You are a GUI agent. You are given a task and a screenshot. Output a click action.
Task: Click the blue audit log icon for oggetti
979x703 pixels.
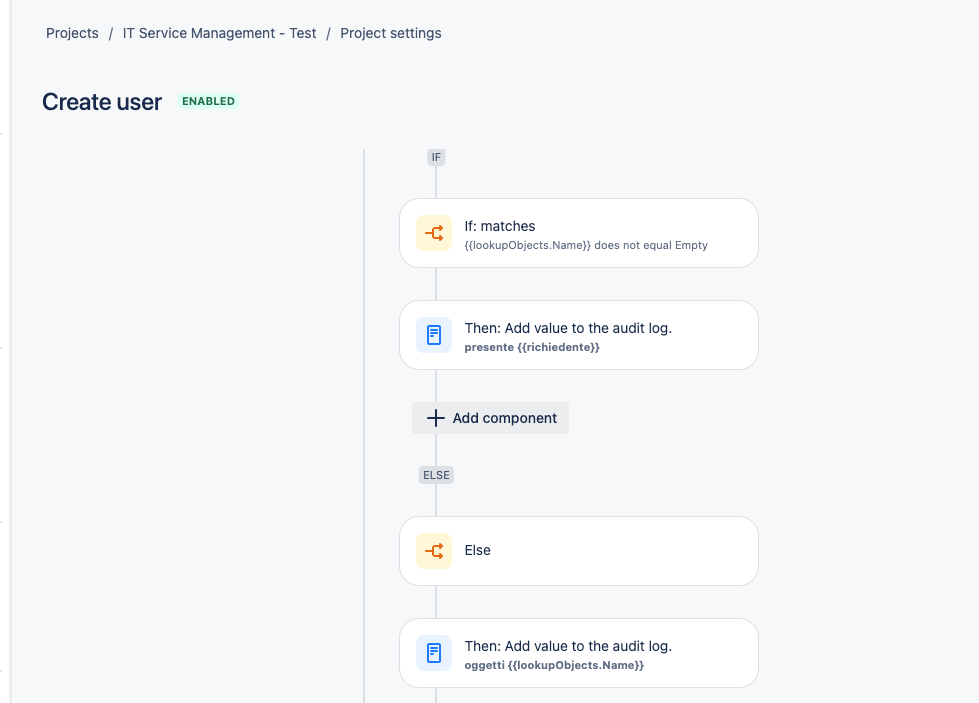[x=434, y=653]
